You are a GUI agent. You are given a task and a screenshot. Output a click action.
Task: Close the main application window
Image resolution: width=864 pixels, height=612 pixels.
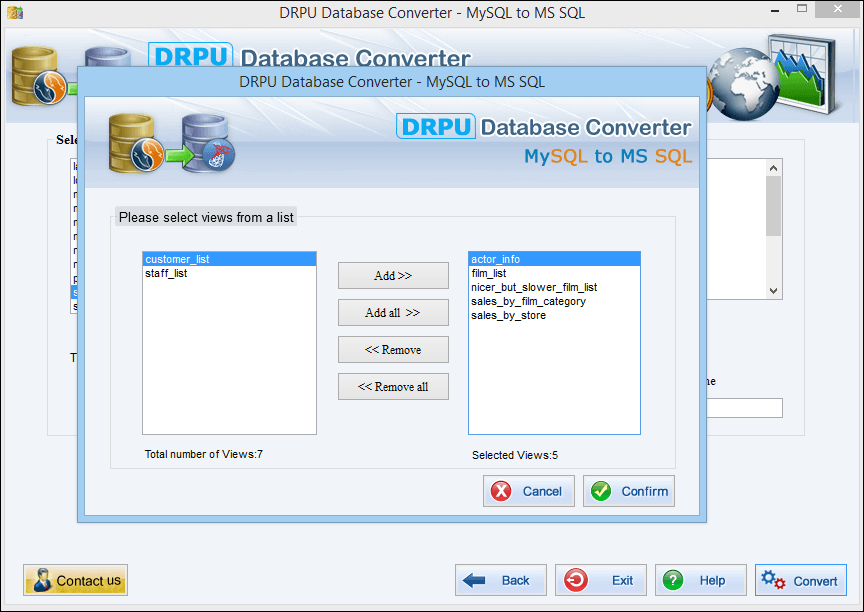[838, 9]
